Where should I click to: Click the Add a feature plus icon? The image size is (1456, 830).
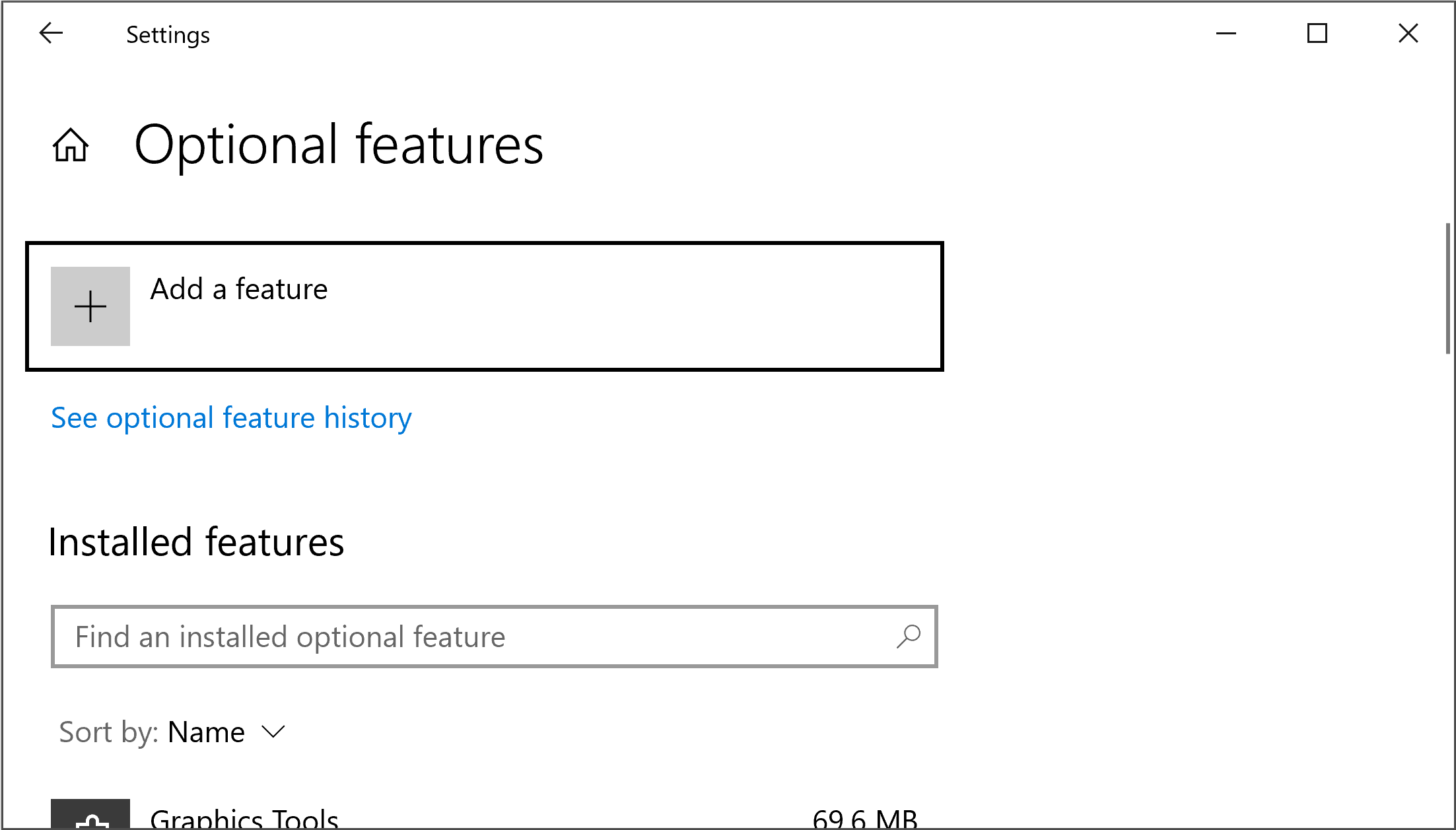coord(90,307)
